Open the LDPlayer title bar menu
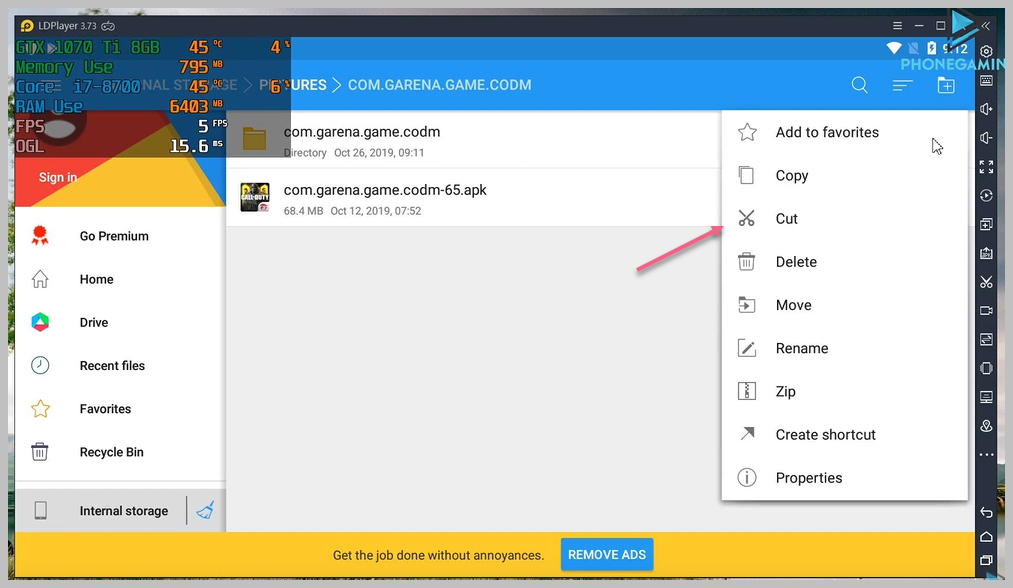This screenshot has width=1013, height=588. pyautogui.click(x=897, y=26)
